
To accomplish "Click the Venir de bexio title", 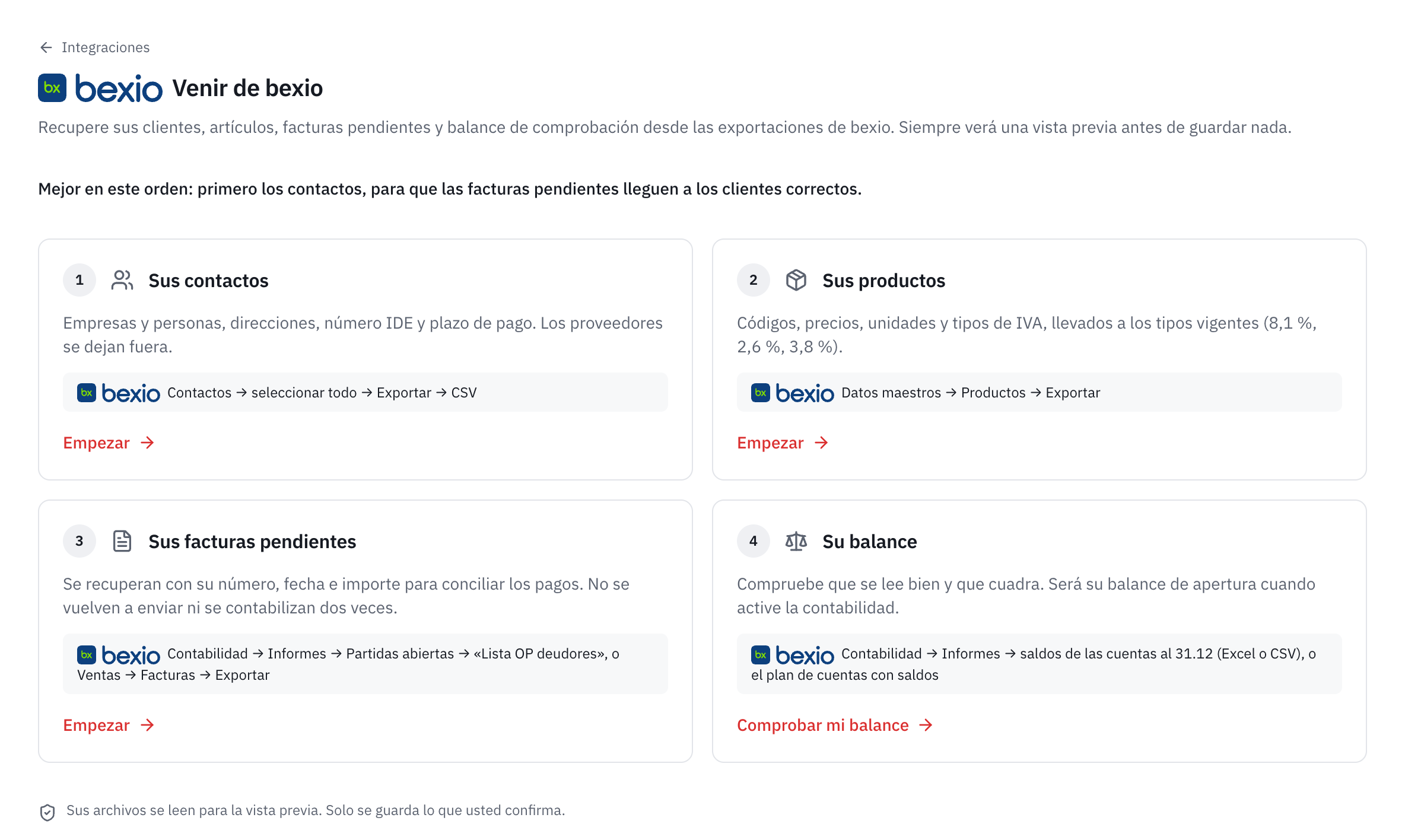I will (247, 88).
